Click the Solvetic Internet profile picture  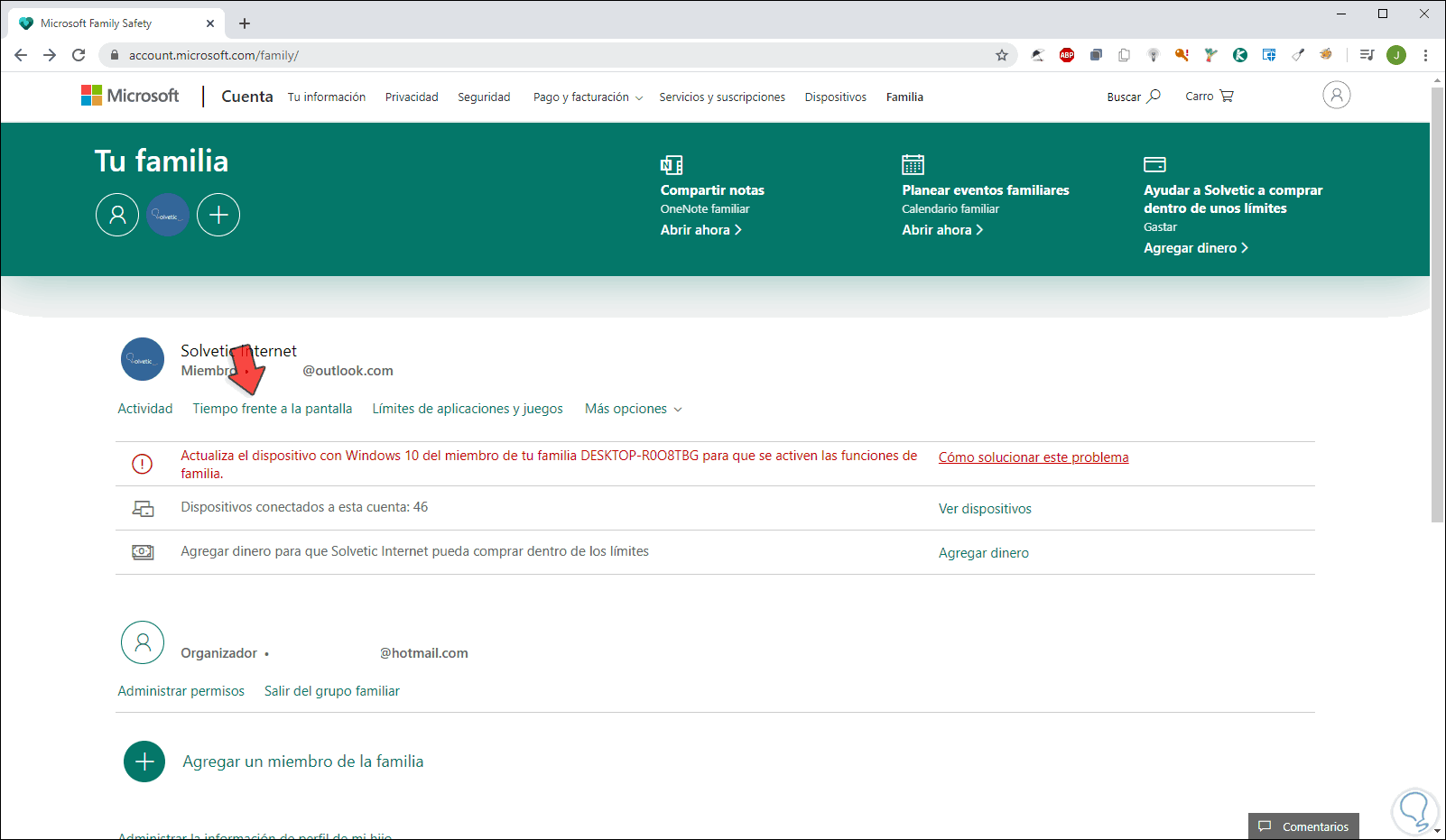(143, 359)
